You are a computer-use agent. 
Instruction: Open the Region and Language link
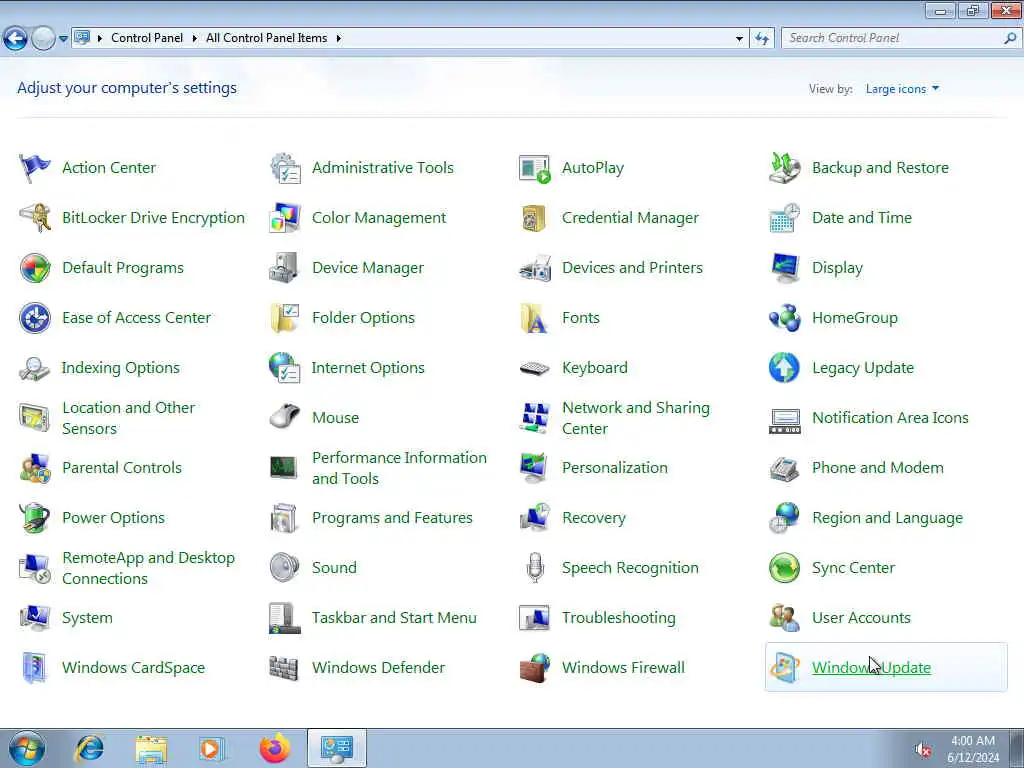pos(888,518)
